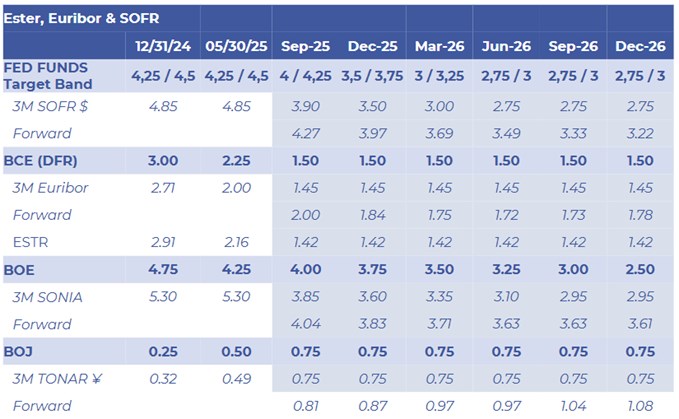Select the 12/31/24 column header
Screen dimensions: 679x419
tap(167, 46)
